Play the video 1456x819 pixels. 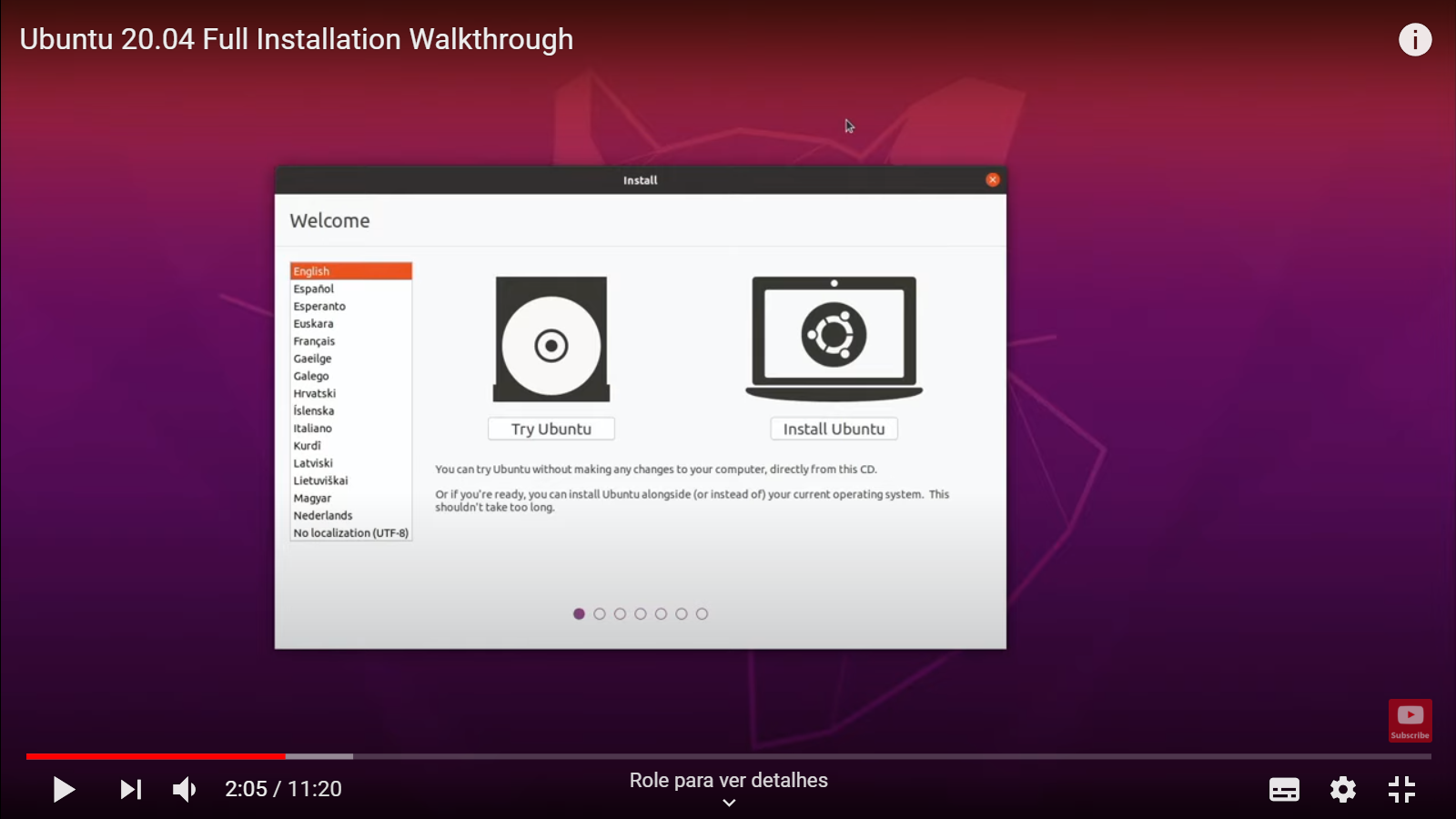(x=63, y=789)
